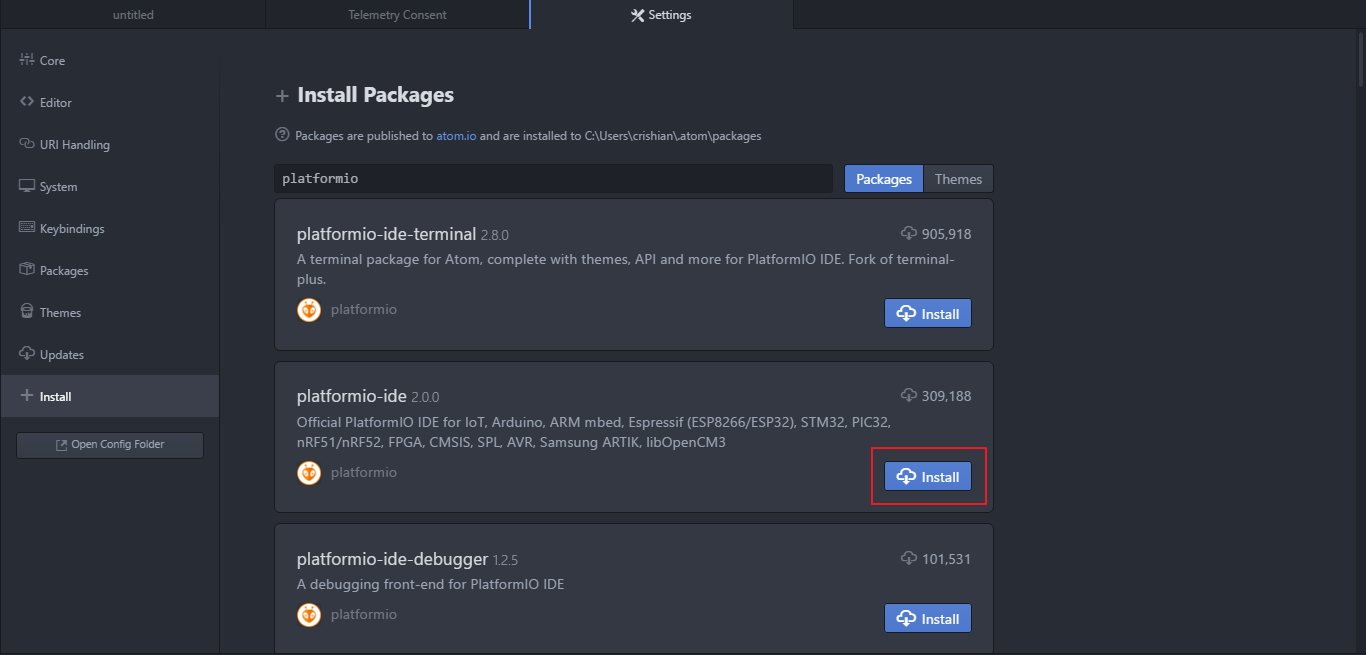1366x655 pixels.
Task: Open Editor settings in sidebar
Action: pos(109,103)
